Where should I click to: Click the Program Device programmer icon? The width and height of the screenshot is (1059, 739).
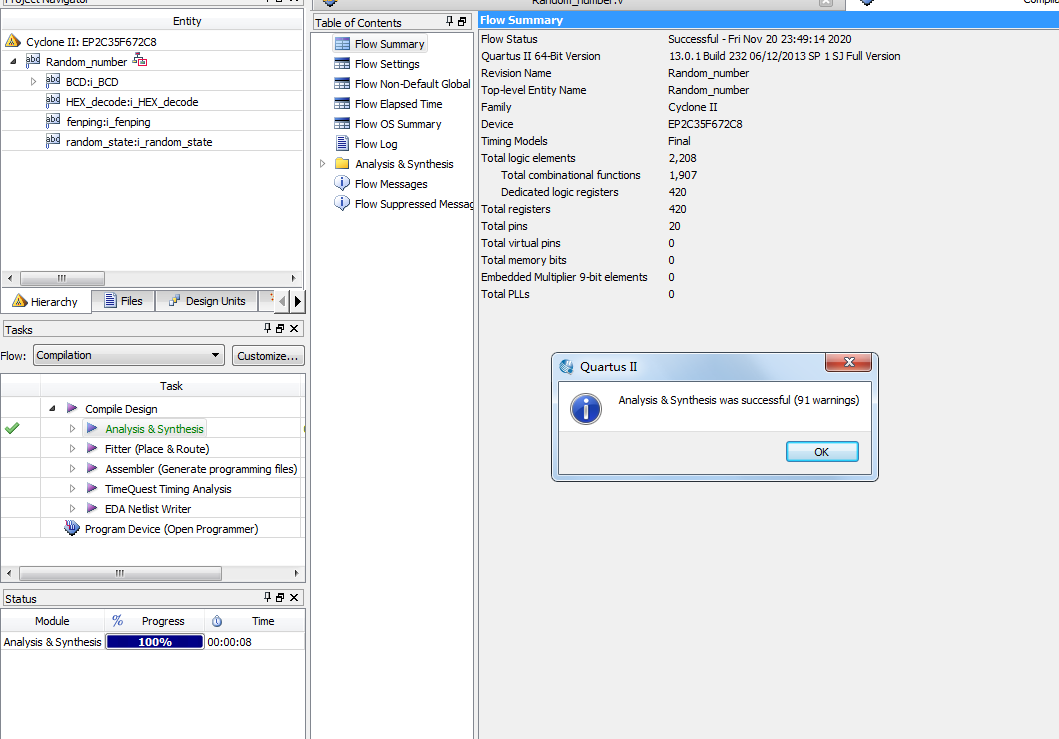coord(72,528)
